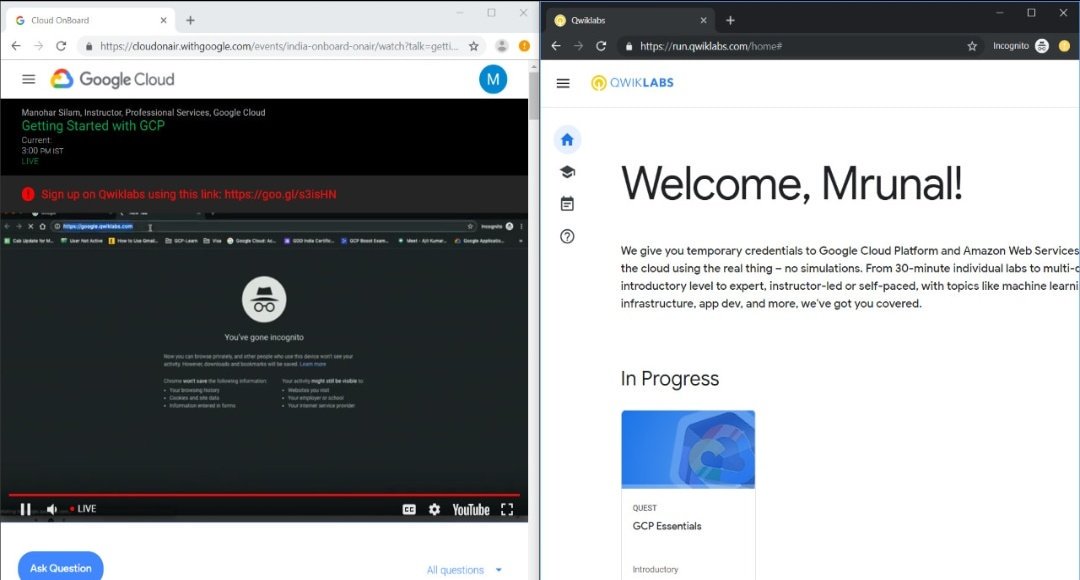Bookmark the cloudonair page with star
This screenshot has width=1080, height=580.
tap(474, 46)
